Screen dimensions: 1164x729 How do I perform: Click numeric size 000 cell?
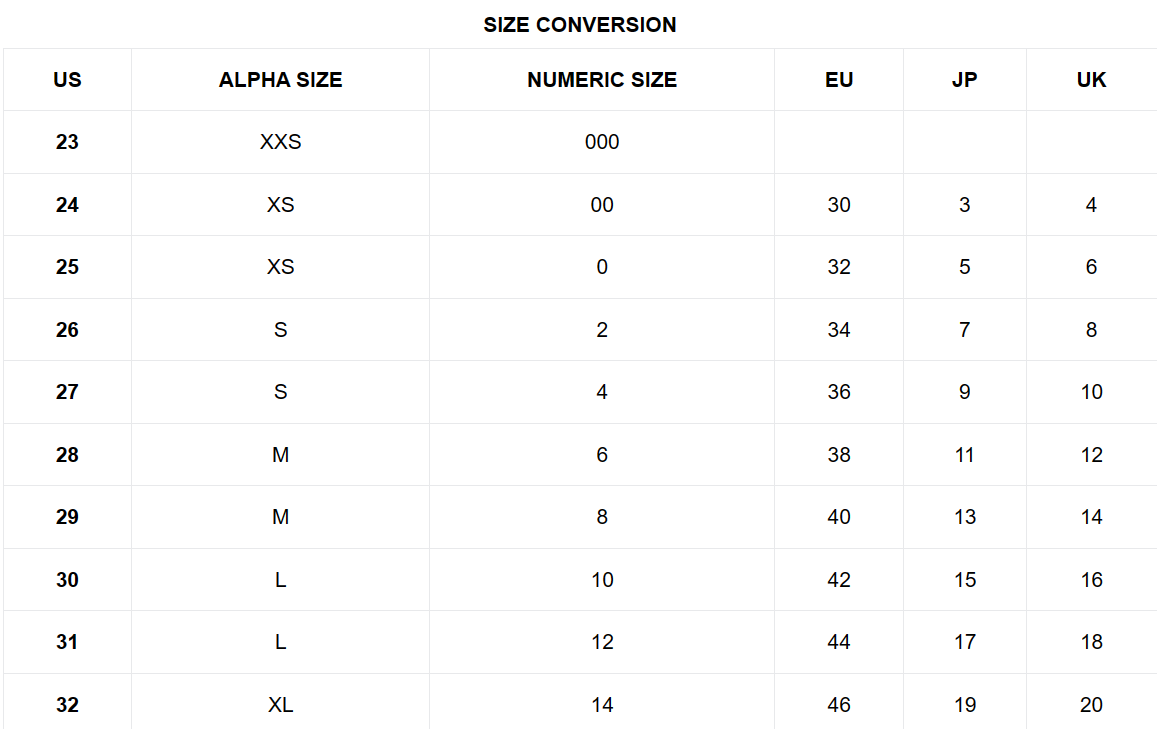[602, 142]
